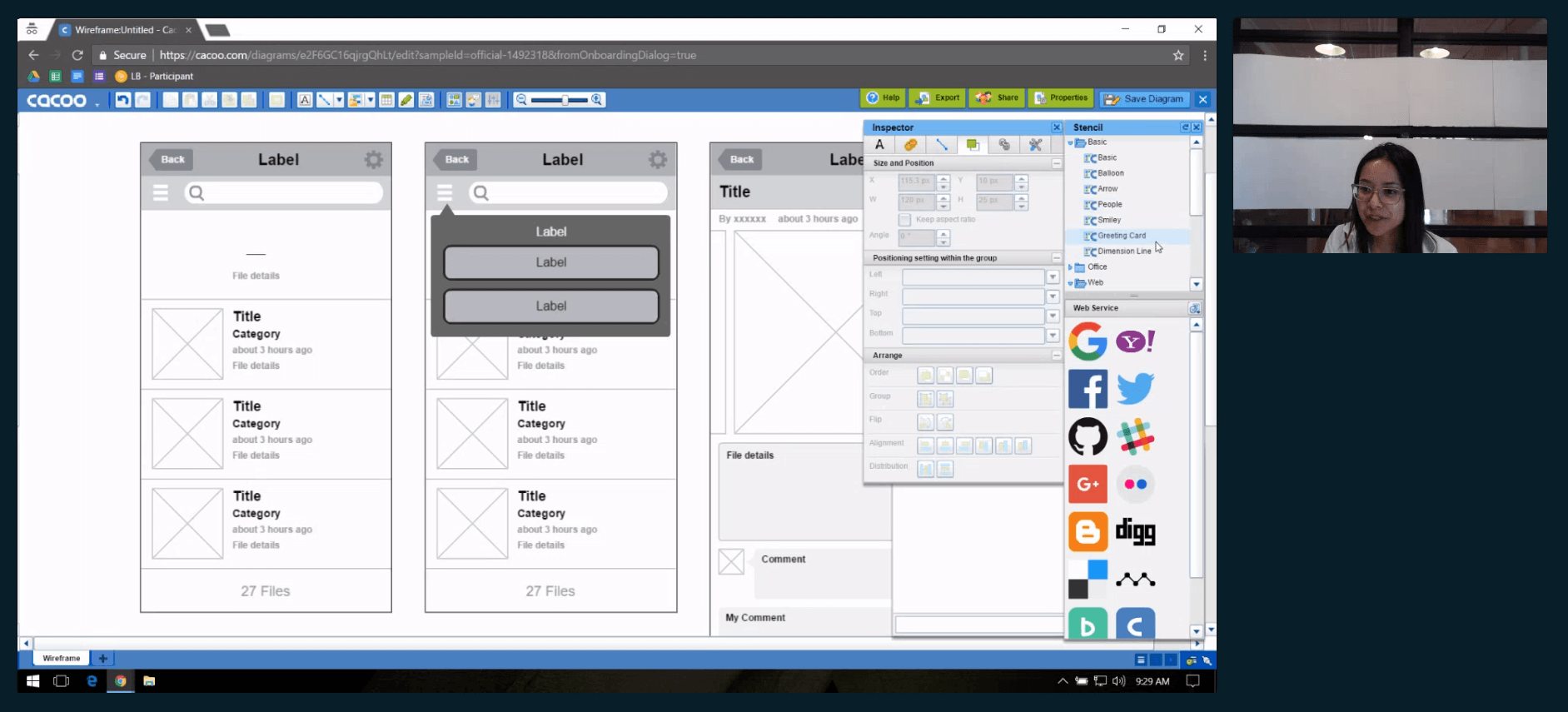Collapse the Basic stencil folder
Image resolution: width=1568 pixels, height=712 pixels.
1071,142
